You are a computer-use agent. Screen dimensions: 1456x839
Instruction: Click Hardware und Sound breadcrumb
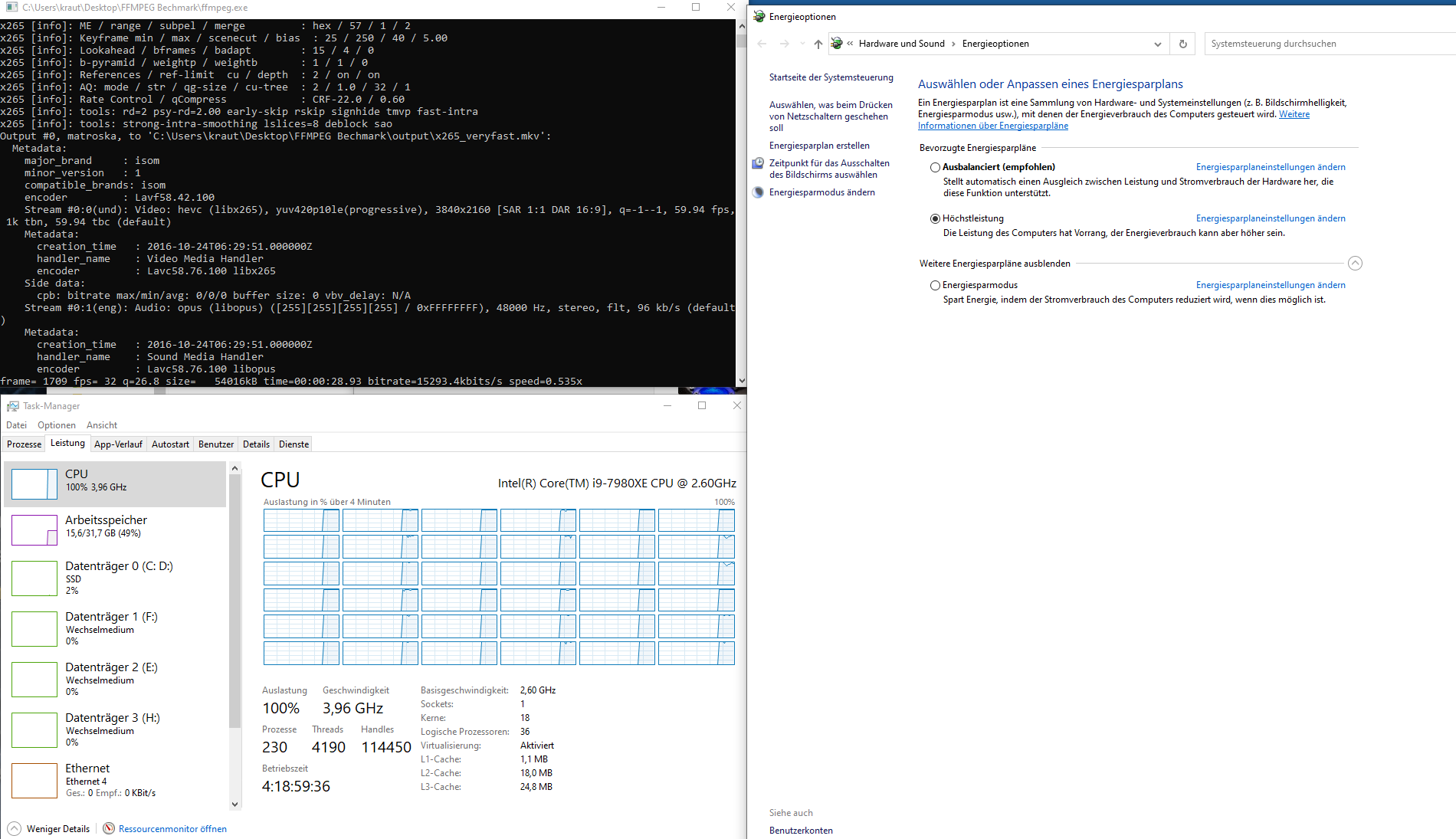(x=901, y=44)
